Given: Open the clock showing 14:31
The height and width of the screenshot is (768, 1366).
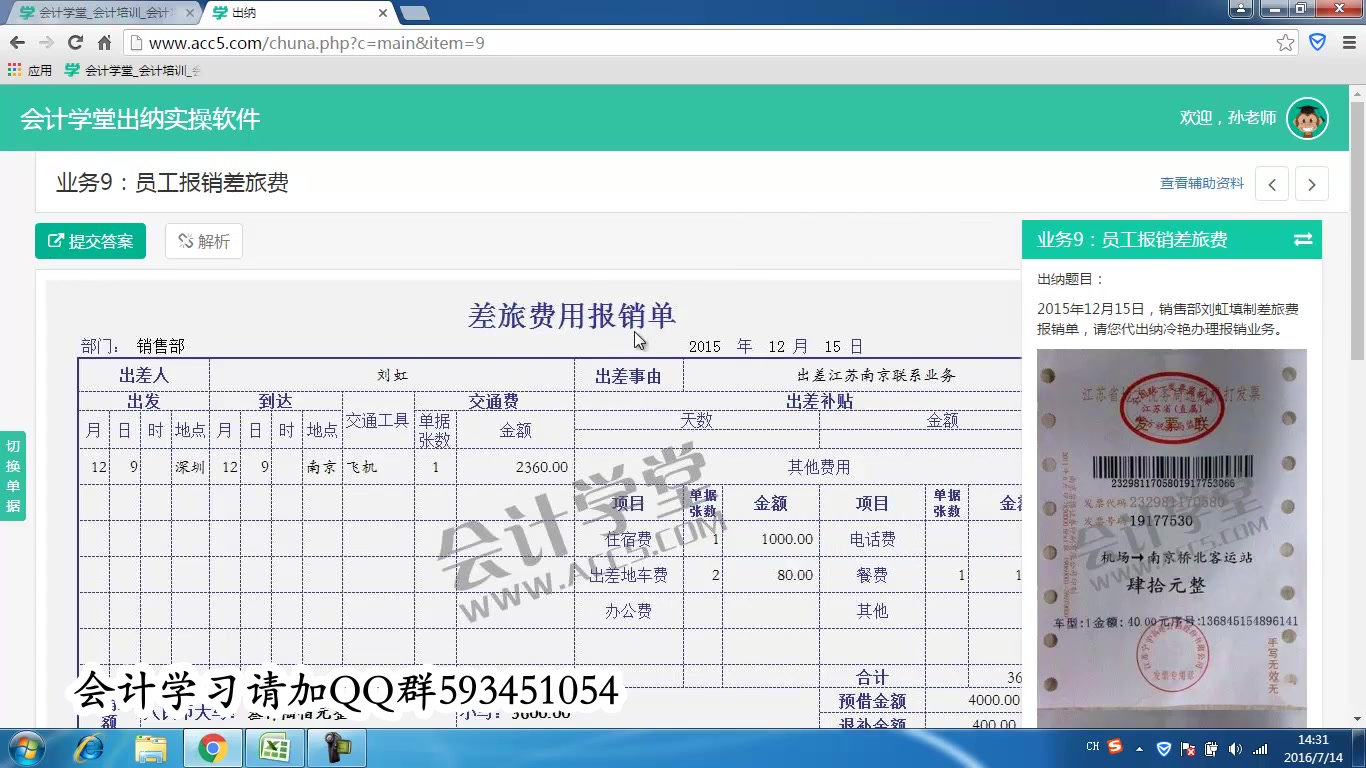Looking at the screenshot, I should (x=1312, y=748).
